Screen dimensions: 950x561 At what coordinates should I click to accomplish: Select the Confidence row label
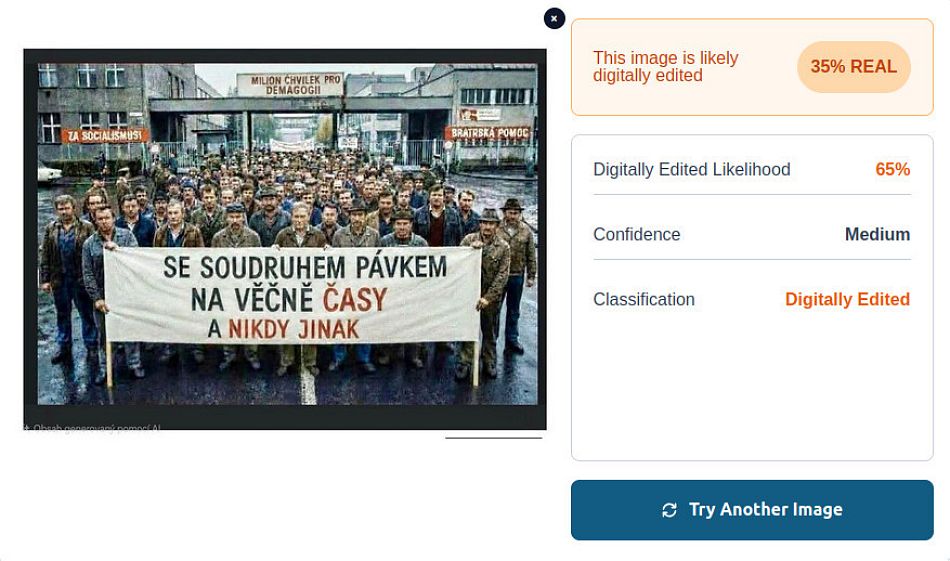pyautogui.click(x=636, y=234)
